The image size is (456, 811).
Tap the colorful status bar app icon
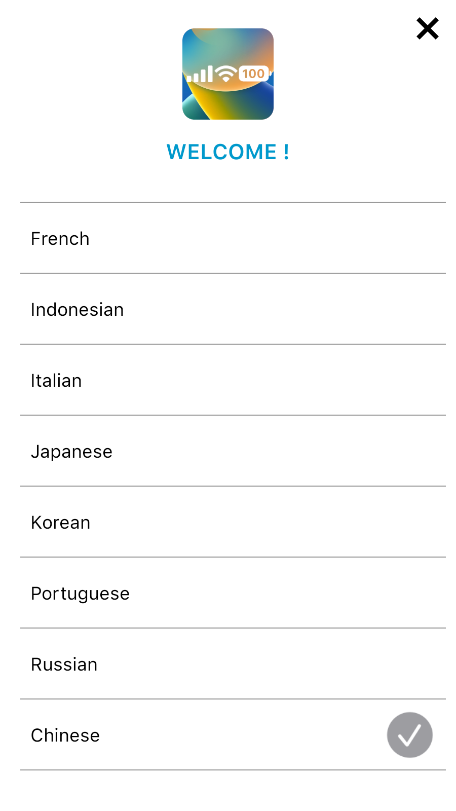pos(228,74)
